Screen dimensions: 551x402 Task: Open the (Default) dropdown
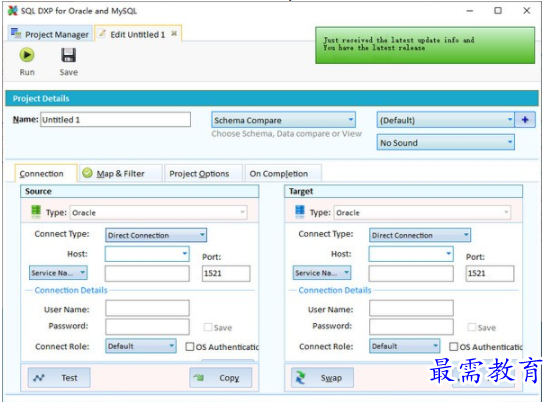click(x=445, y=120)
